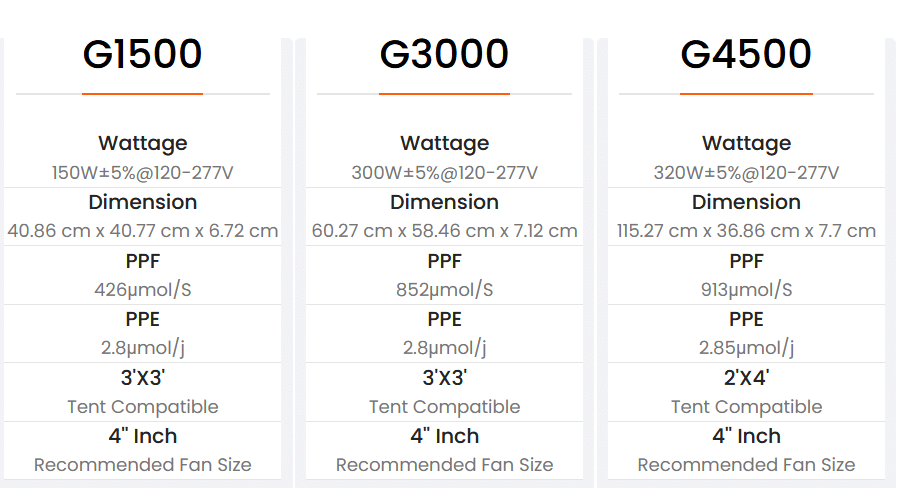Click the G4500 dimension 115.27 cm text
The height and width of the screenshot is (488, 897).
(746, 231)
